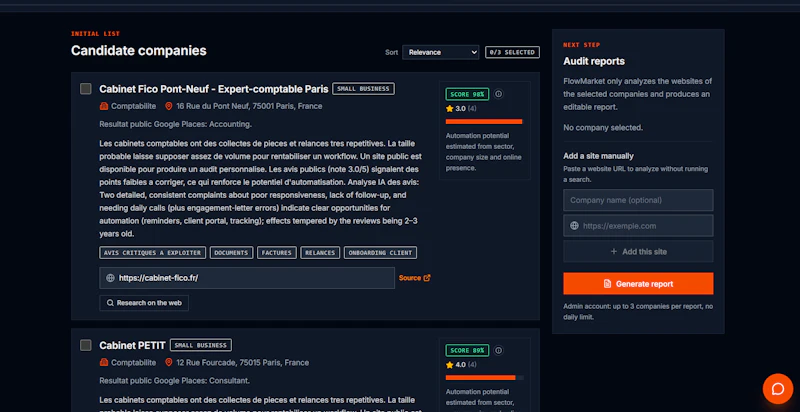This screenshot has height=412, width=800.
Task: Click the star rating 4.0 icon
Action: pos(449,365)
